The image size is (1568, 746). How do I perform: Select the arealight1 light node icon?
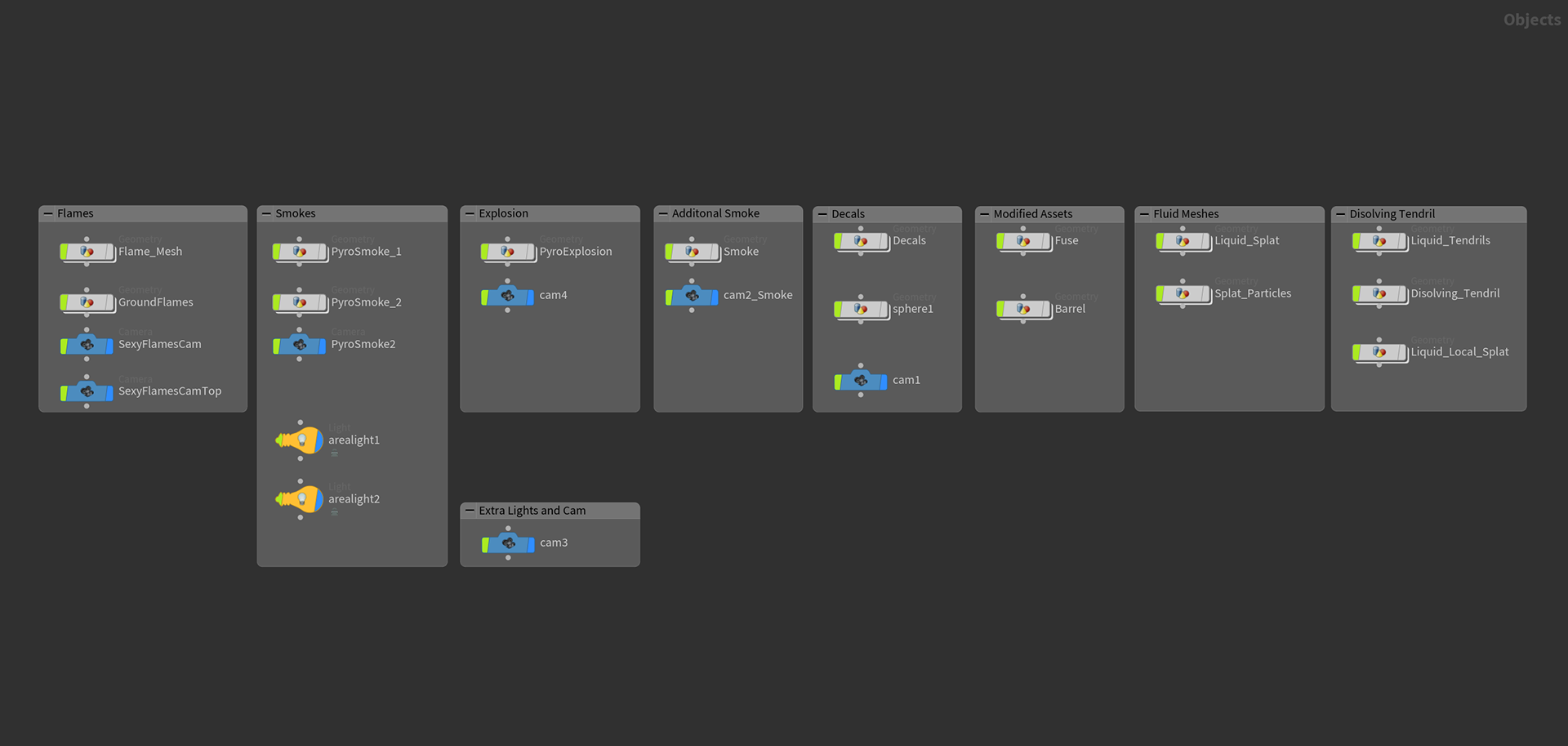[301, 440]
